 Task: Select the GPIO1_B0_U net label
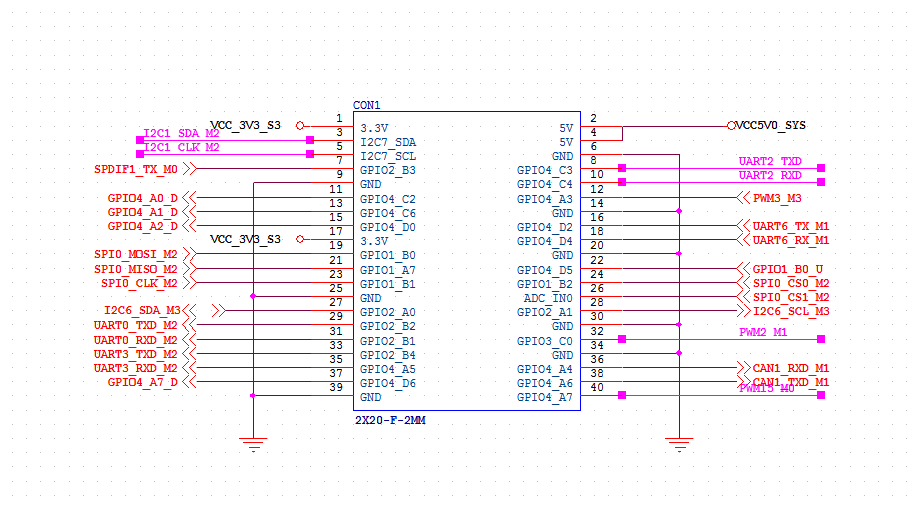pos(788,269)
